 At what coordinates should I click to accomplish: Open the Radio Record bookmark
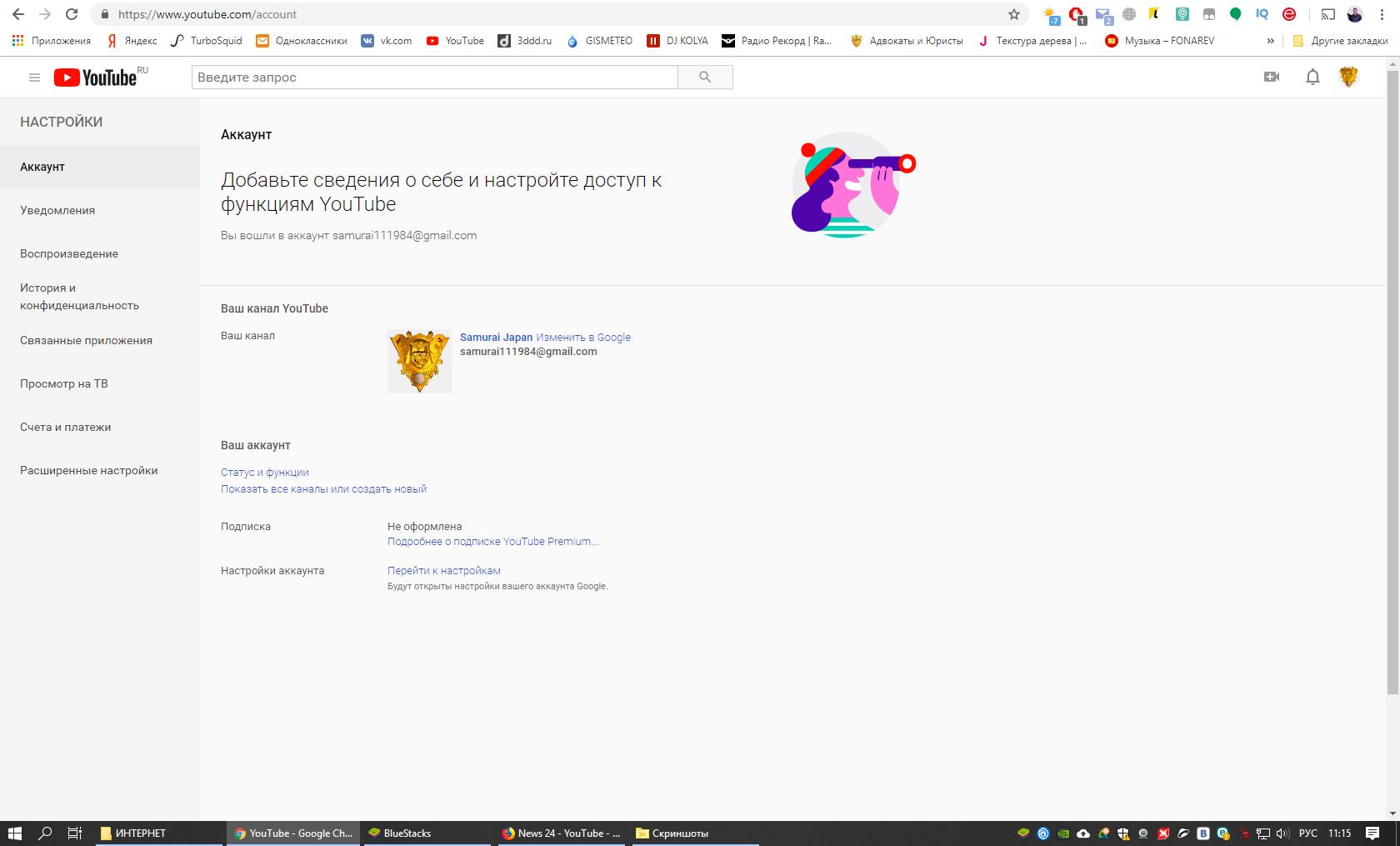tap(777, 40)
